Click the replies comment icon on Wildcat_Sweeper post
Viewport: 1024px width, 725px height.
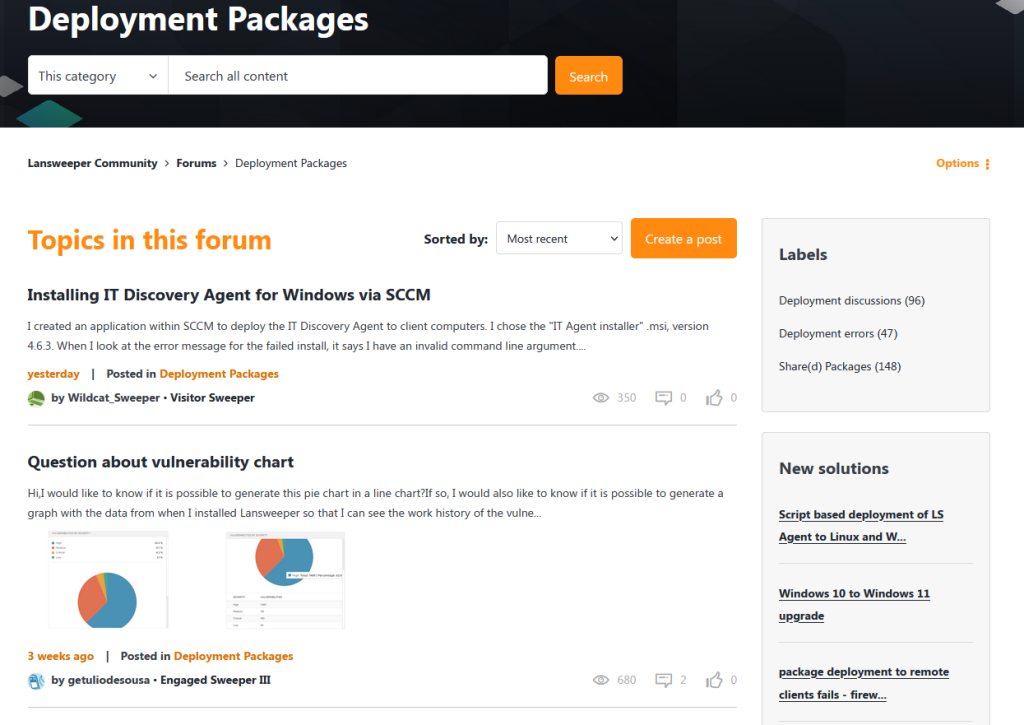click(664, 398)
